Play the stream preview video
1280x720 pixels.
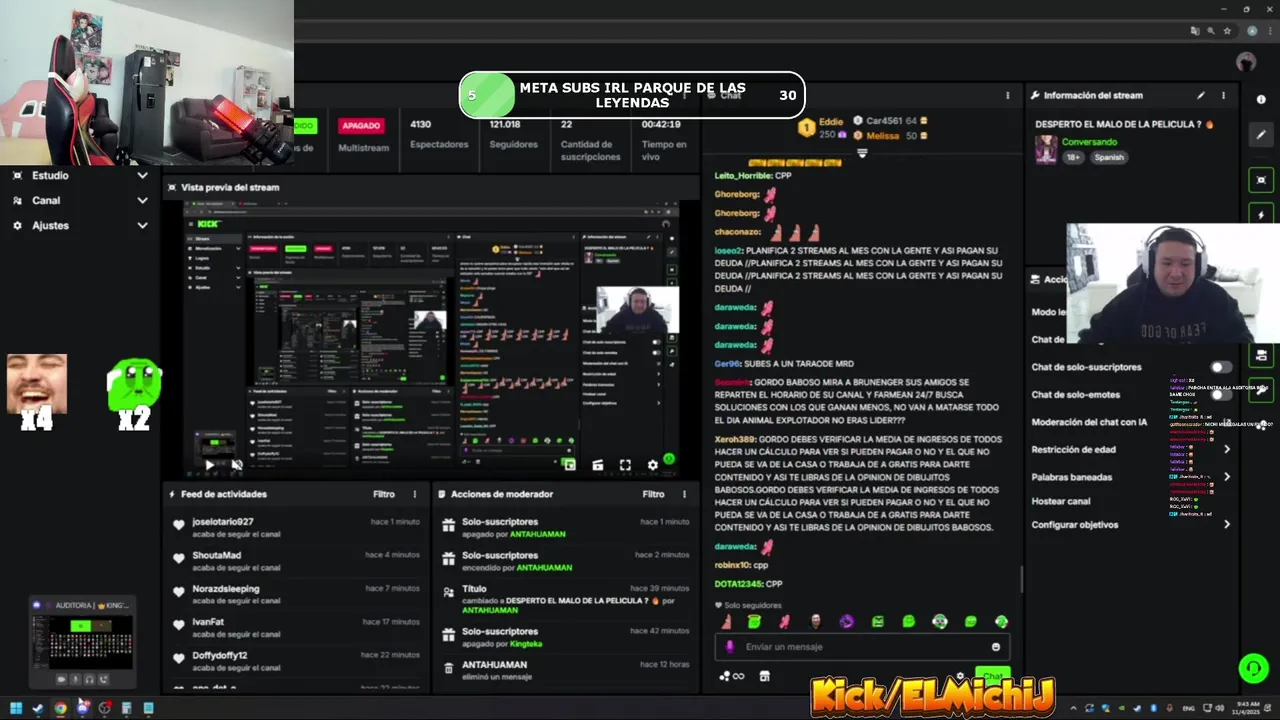click(209, 465)
